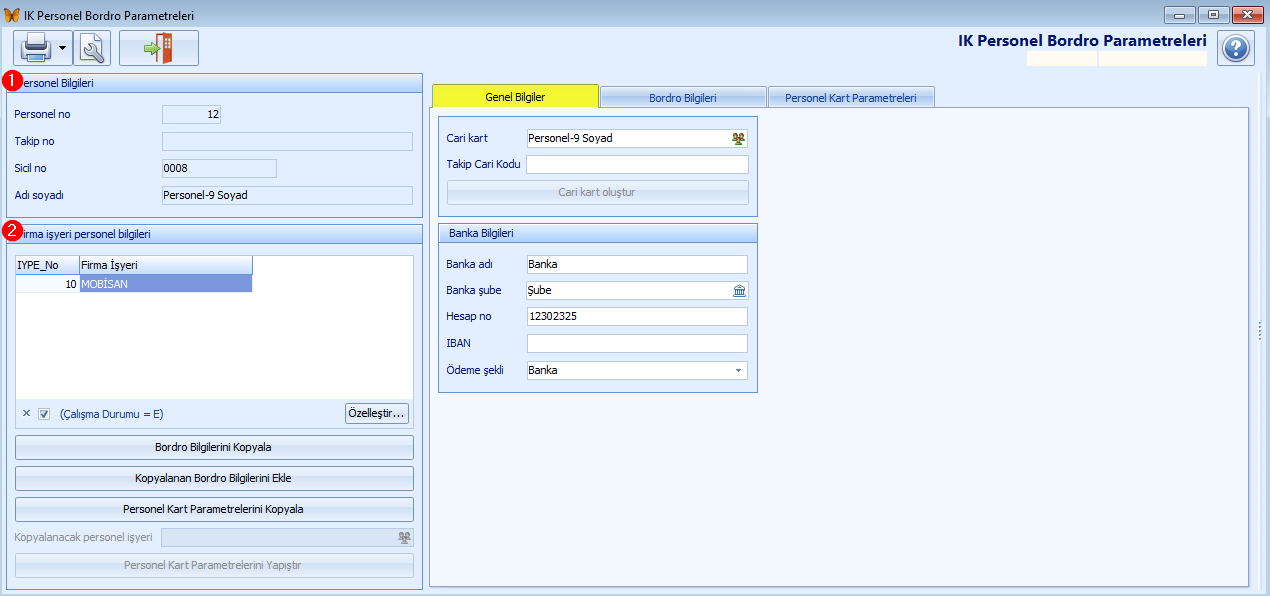Open help with question mark icon
Image resolution: width=1270 pixels, height=596 pixels.
(1236, 48)
